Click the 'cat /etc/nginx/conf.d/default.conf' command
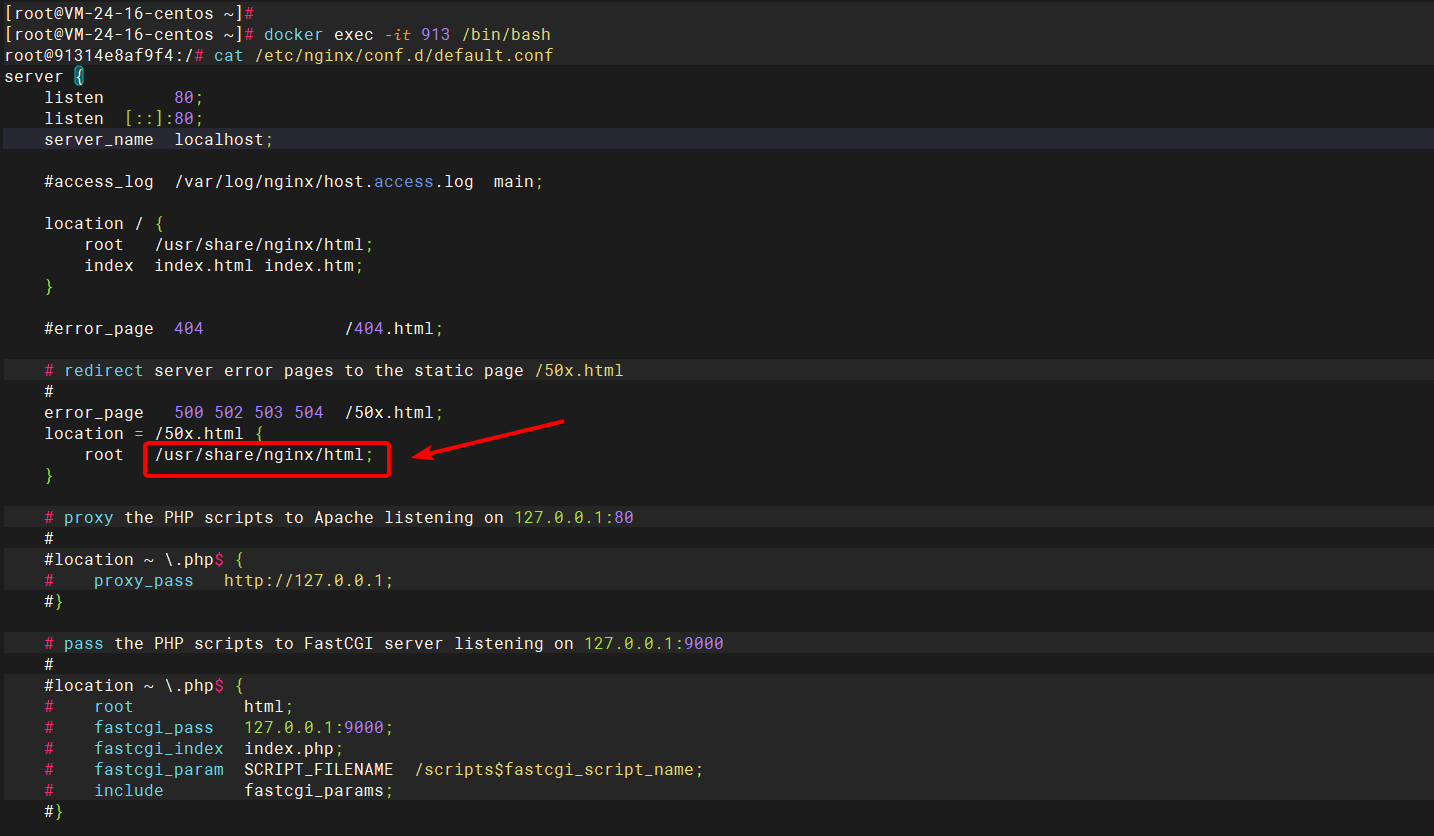 [383, 56]
